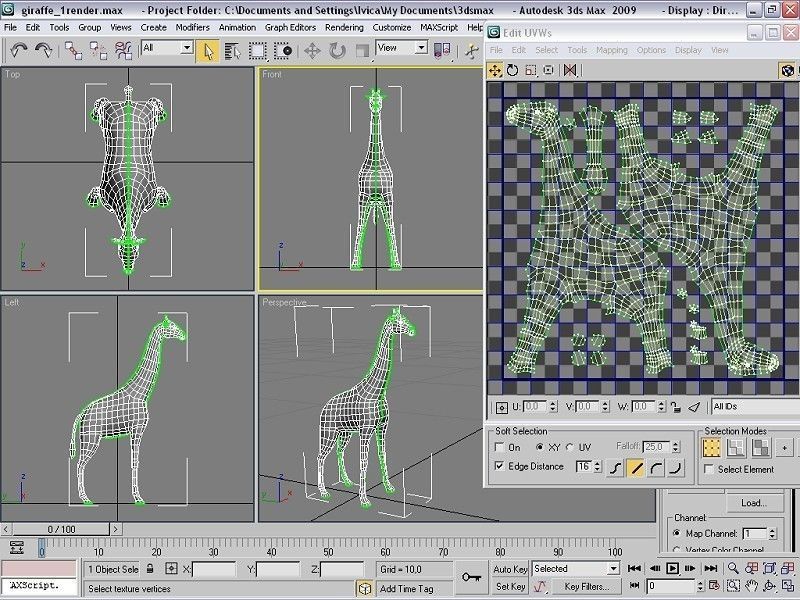This screenshot has height=600, width=800.
Task: Activate Select and Rotate in main toolbar
Action: (337, 51)
